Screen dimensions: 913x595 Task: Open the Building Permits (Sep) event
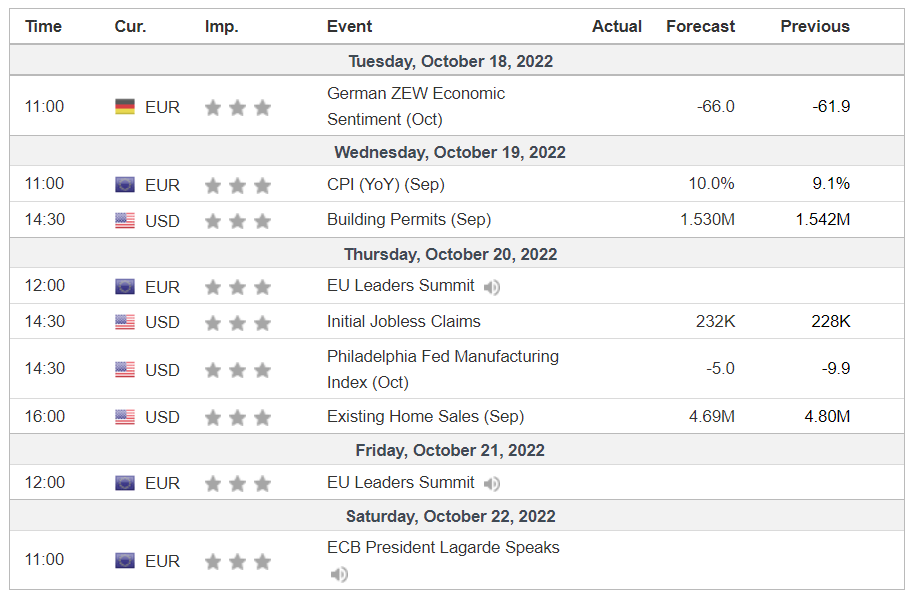tap(409, 219)
